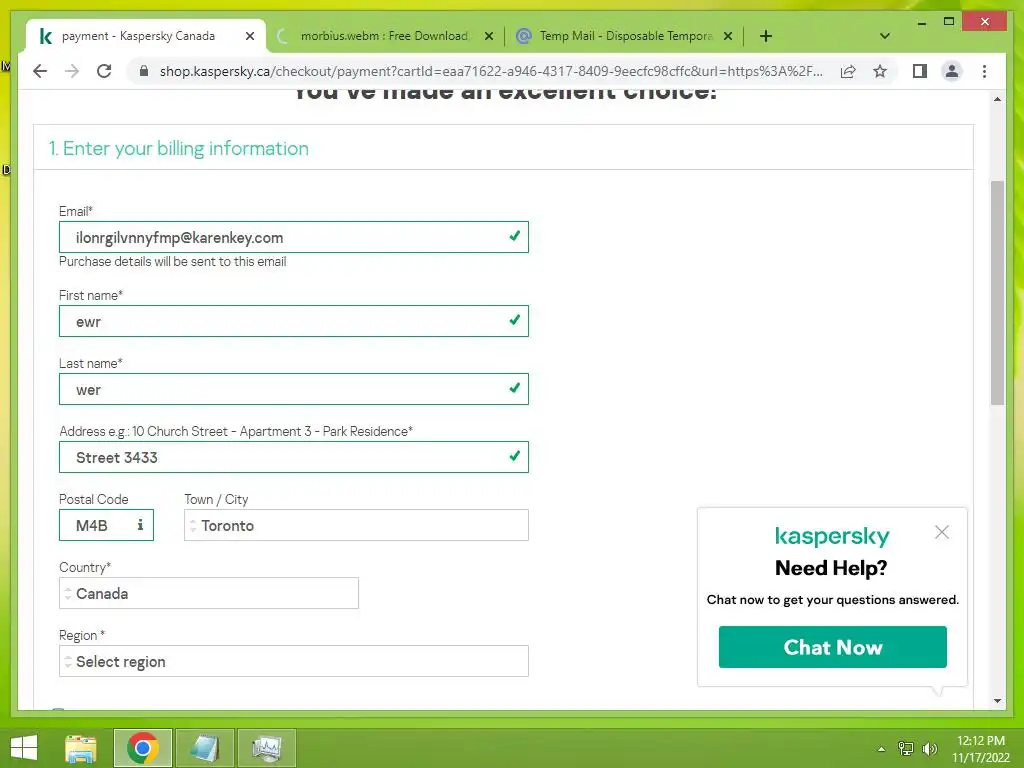Click the page scrollbar down arrow
This screenshot has height=768, width=1024.
click(x=997, y=701)
